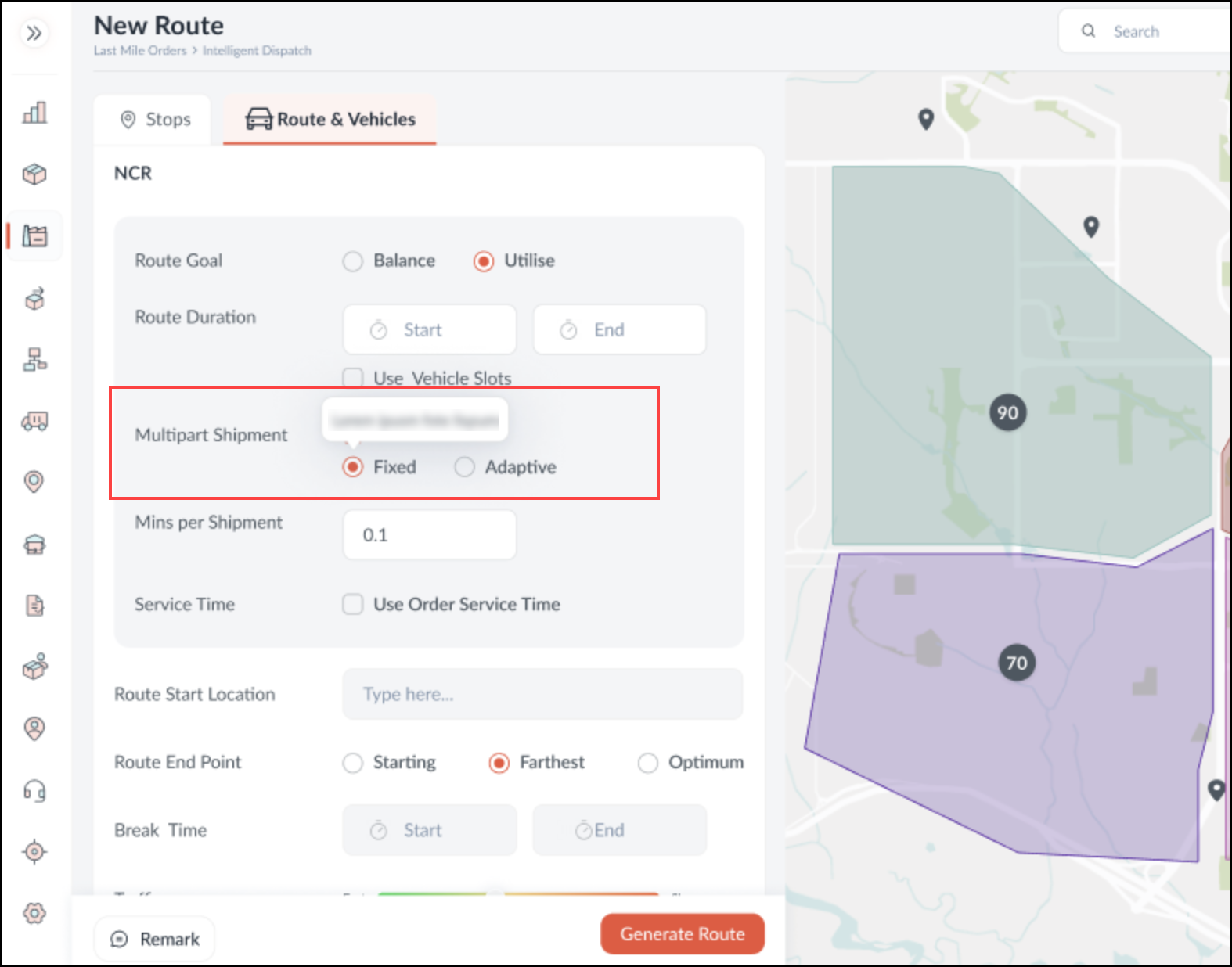Click the Mins per Shipment field
Screen dimensions: 1232x967
click(430, 534)
